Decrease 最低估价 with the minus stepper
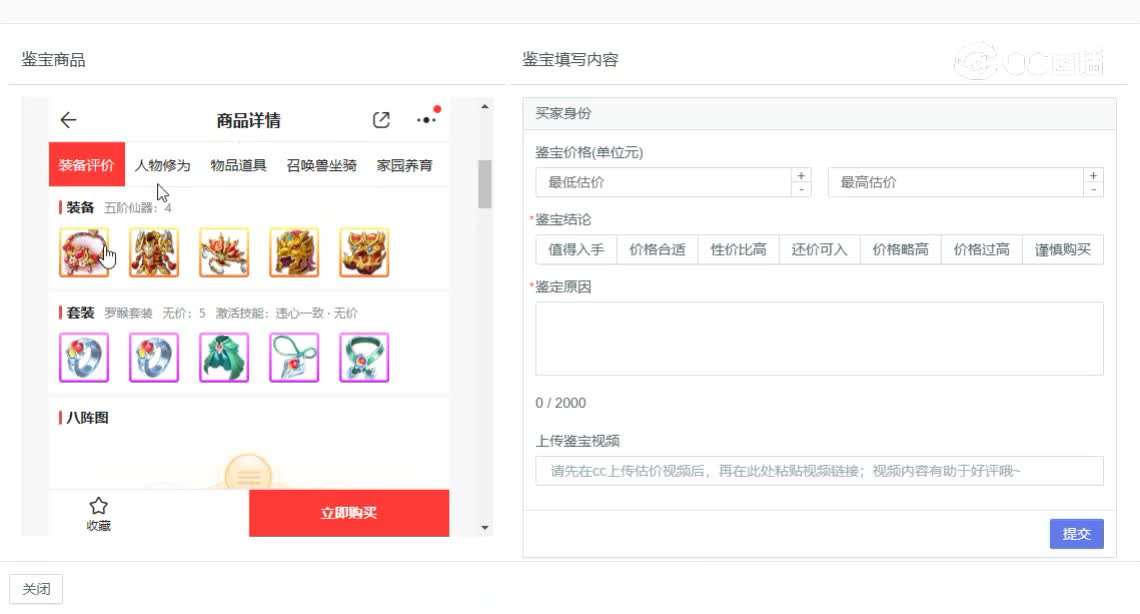1140x614 pixels. click(801, 190)
